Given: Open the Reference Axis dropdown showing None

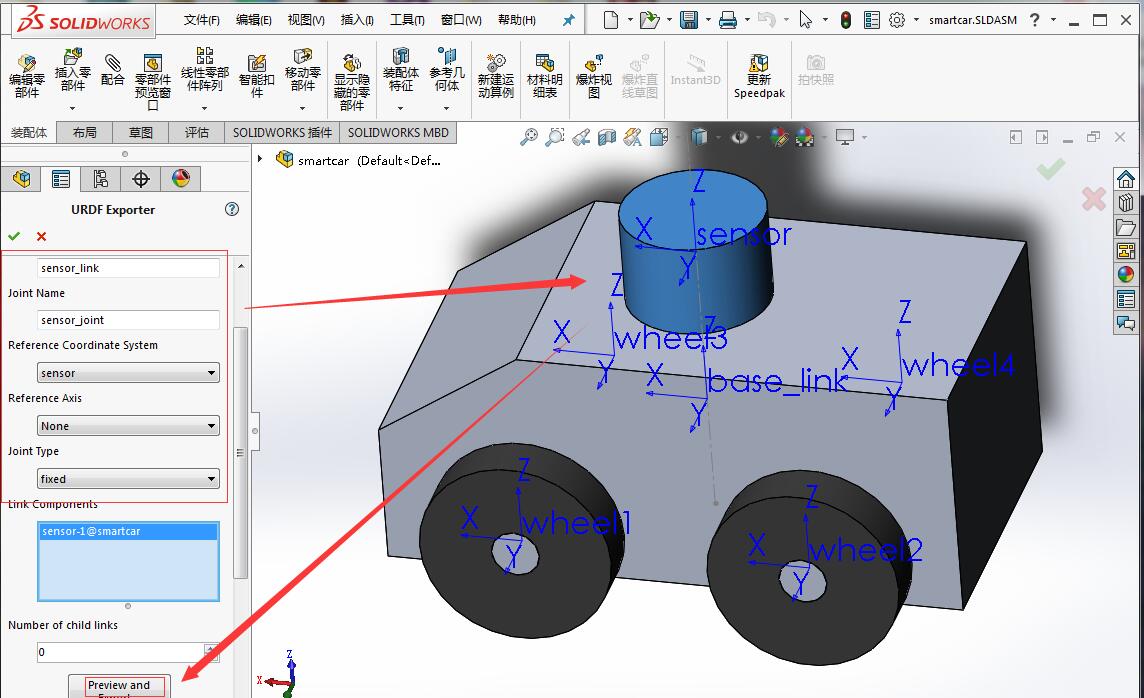Looking at the screenshot, I should [128, 426].
